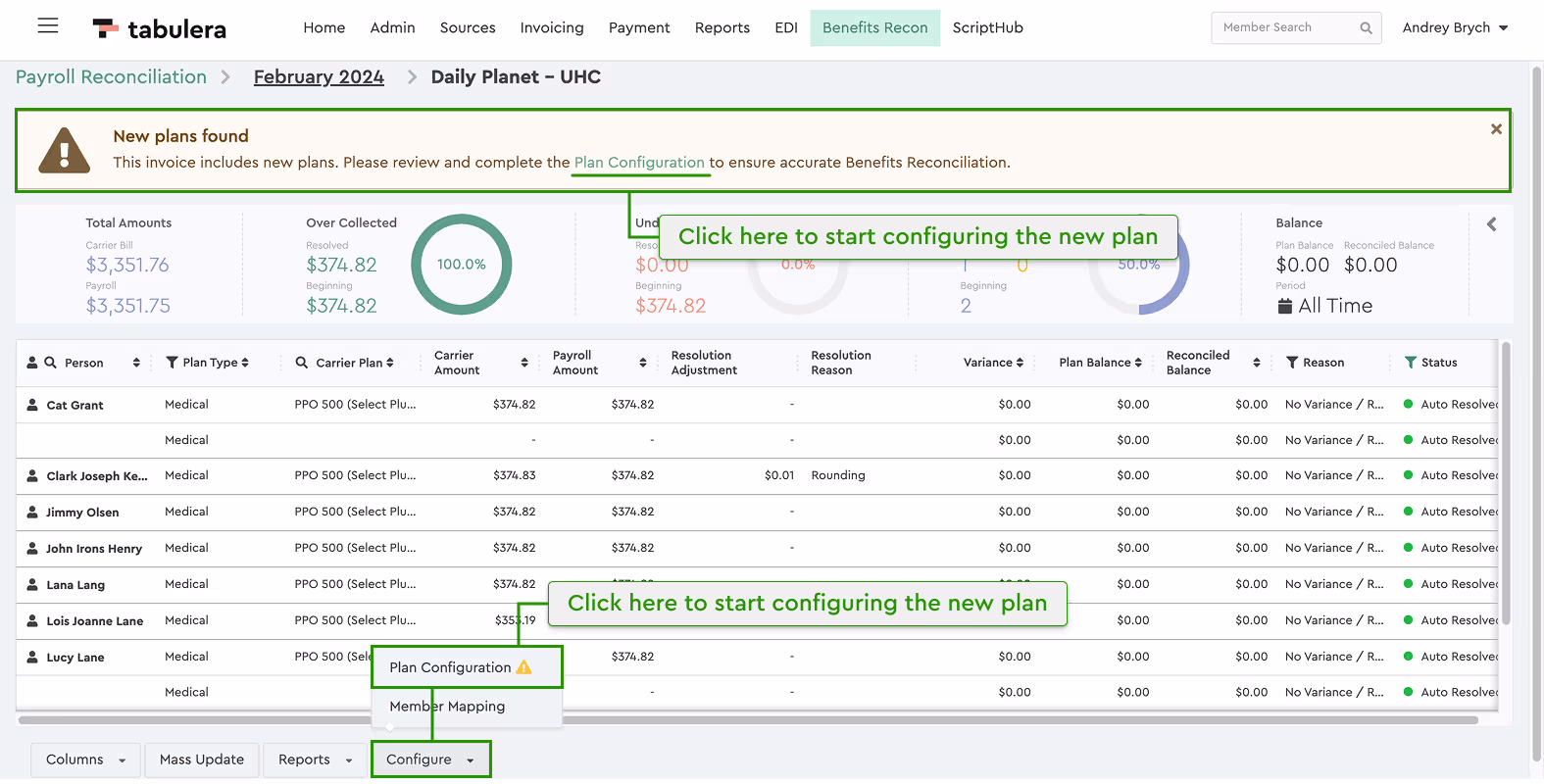Open ScriptHub from the navigation

[x=988, y=27]
